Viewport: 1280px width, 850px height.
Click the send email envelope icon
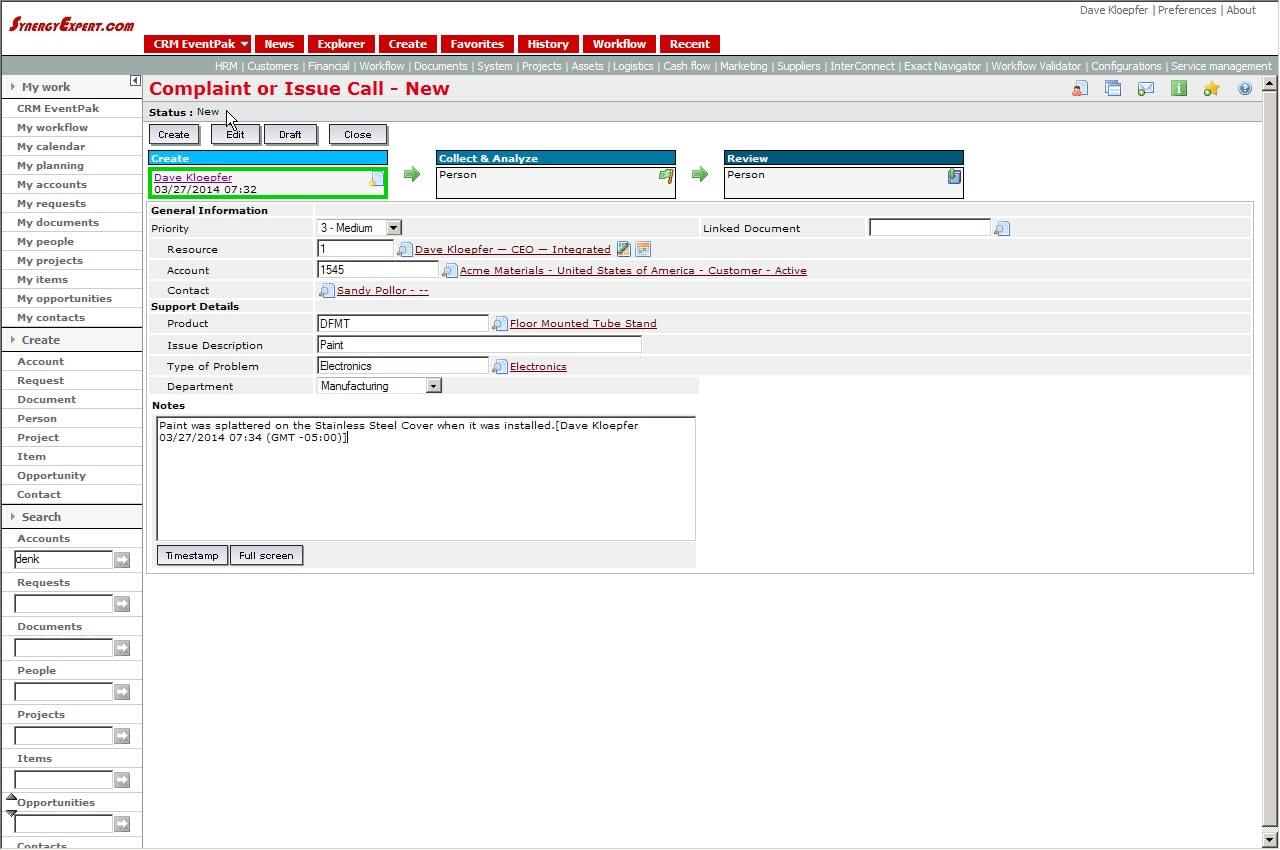point(1146,89)
